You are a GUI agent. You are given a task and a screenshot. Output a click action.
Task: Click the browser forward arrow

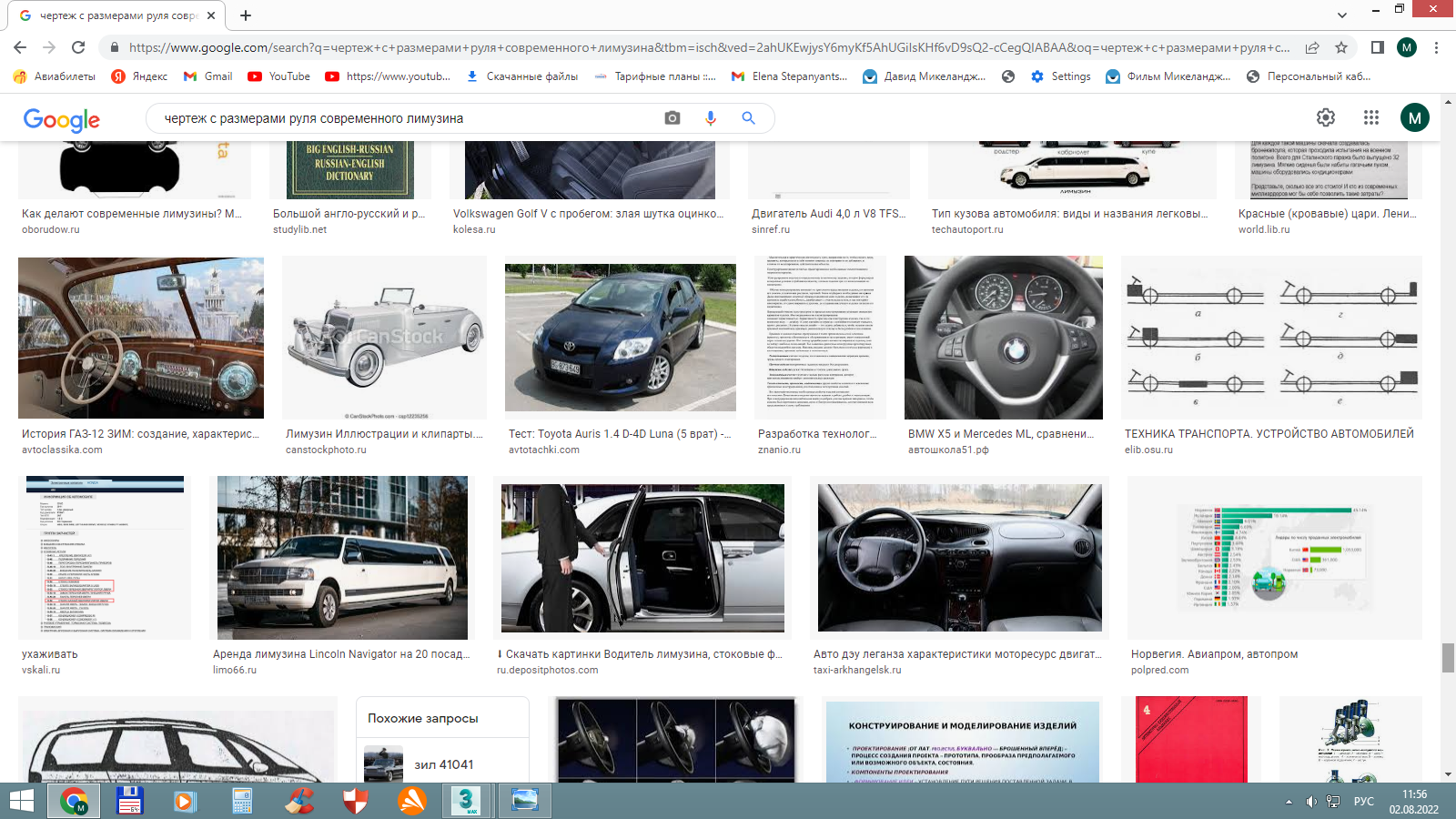tap(49, 47)
